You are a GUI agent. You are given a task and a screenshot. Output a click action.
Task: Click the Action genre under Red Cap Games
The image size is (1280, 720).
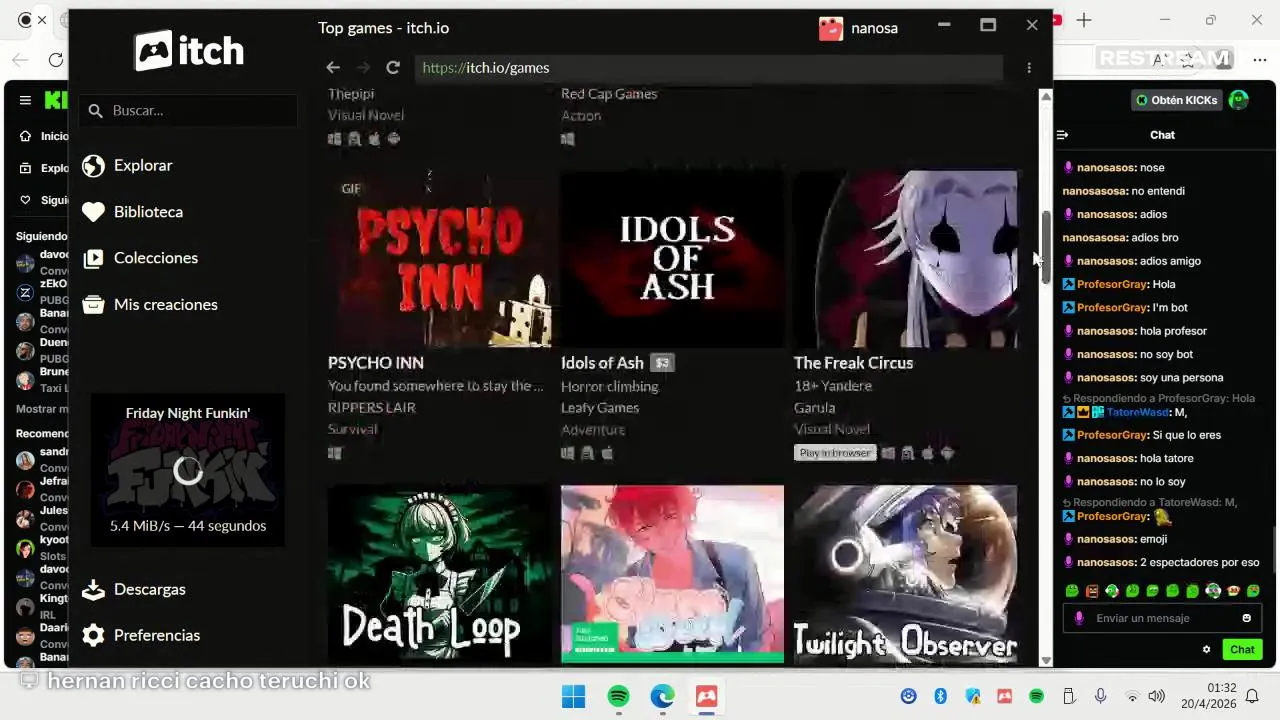(581, 116)
